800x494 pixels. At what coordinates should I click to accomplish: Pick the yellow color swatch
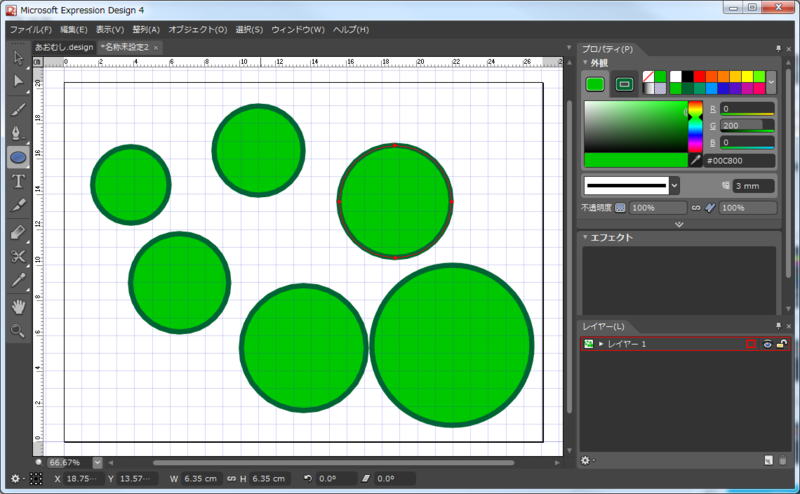pyautogui.click(x=747, y=77)
